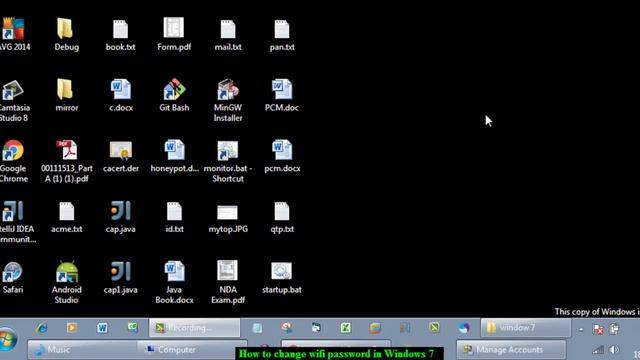Select the cacert.der certificate file

pyautogui.click(x=121, y=156)
